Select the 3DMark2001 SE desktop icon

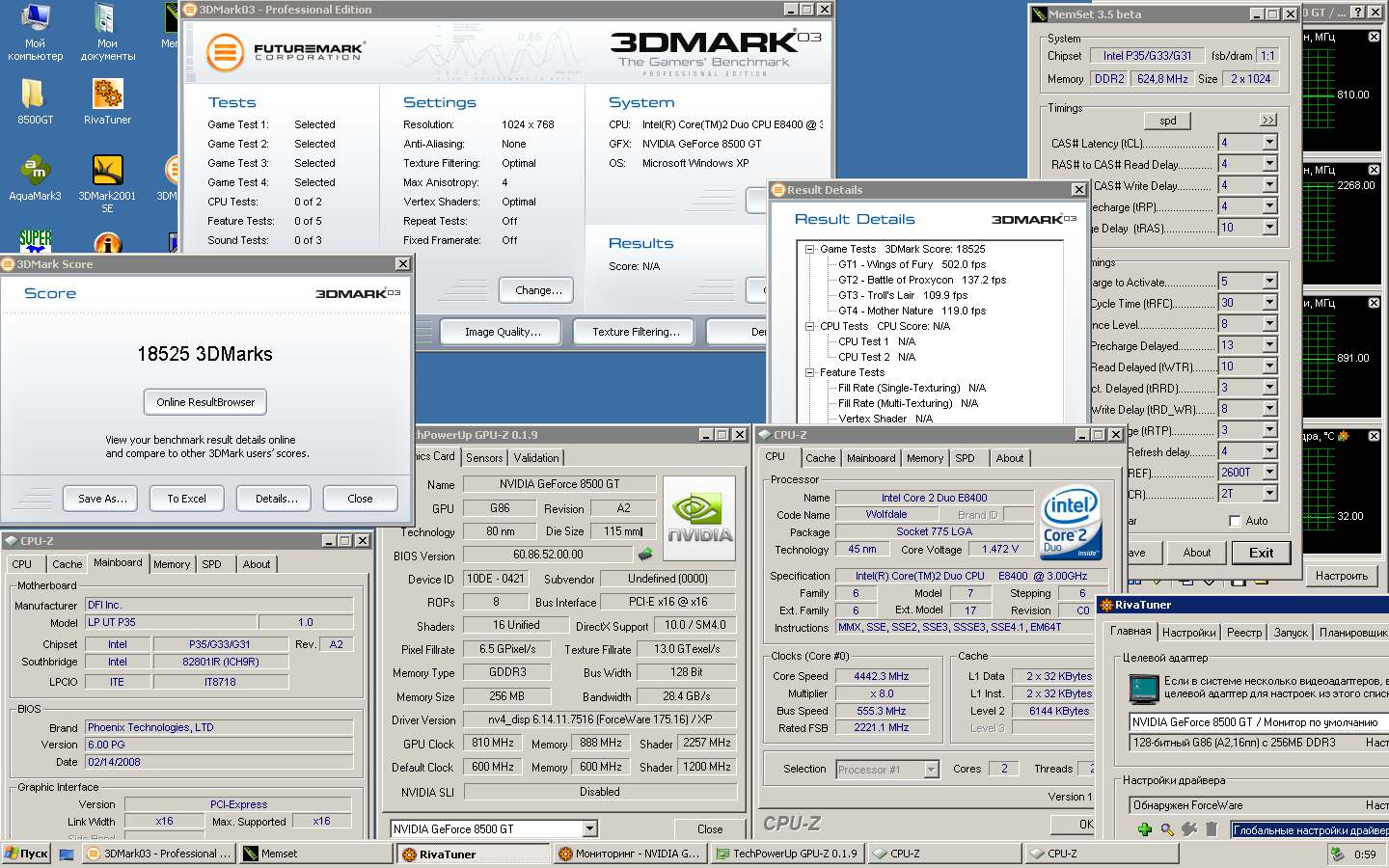click(107, 183)
